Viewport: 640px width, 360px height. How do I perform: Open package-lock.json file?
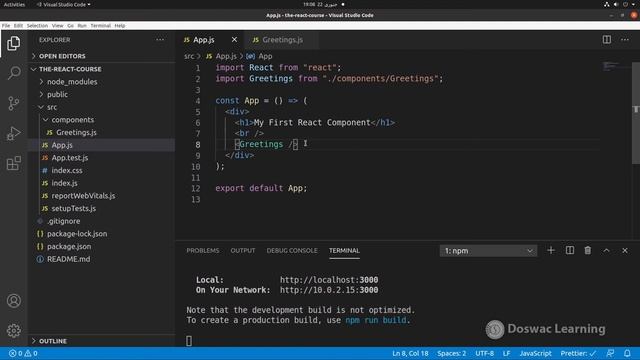77,234
